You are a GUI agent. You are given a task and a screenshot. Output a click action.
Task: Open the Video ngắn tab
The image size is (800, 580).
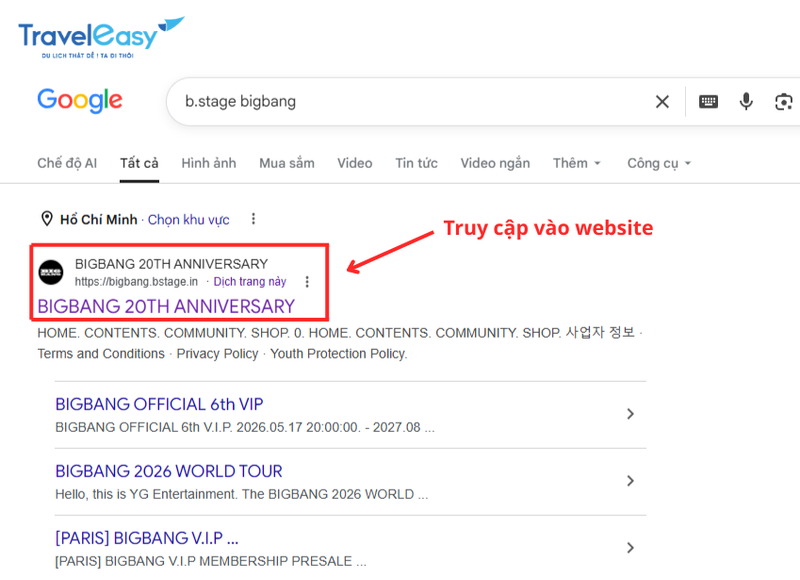[x=495, y=163]
